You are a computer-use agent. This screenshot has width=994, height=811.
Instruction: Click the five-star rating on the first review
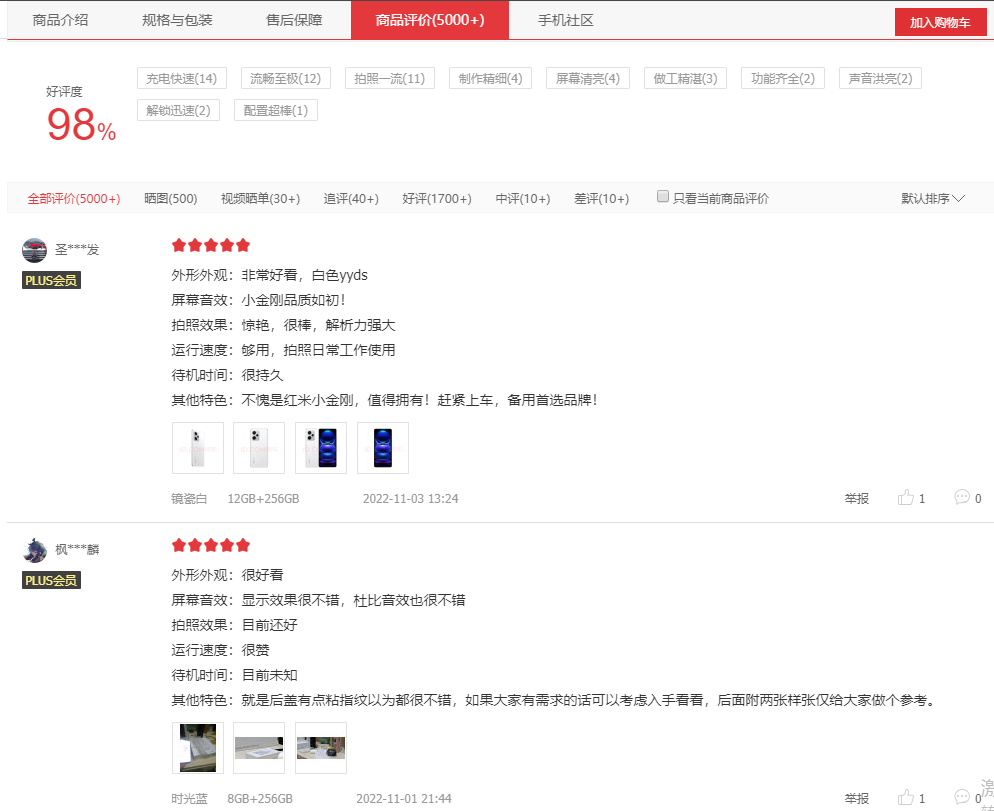click(x=210, y=244)
